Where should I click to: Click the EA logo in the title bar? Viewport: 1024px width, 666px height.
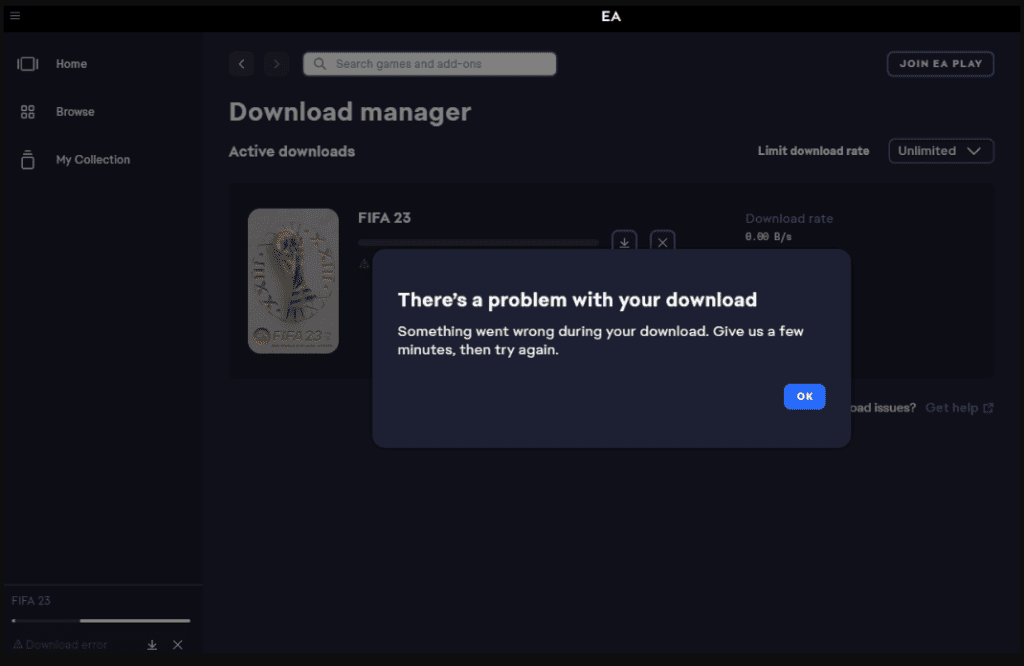611,16
